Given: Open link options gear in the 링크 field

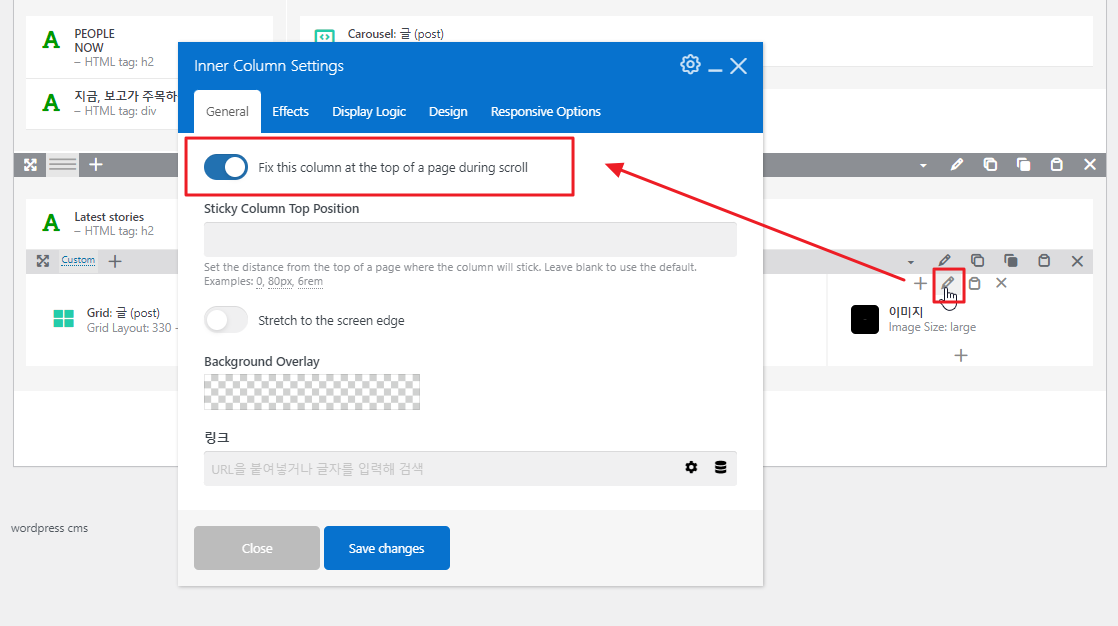Looking at the screenshot, I should (691, 467).
